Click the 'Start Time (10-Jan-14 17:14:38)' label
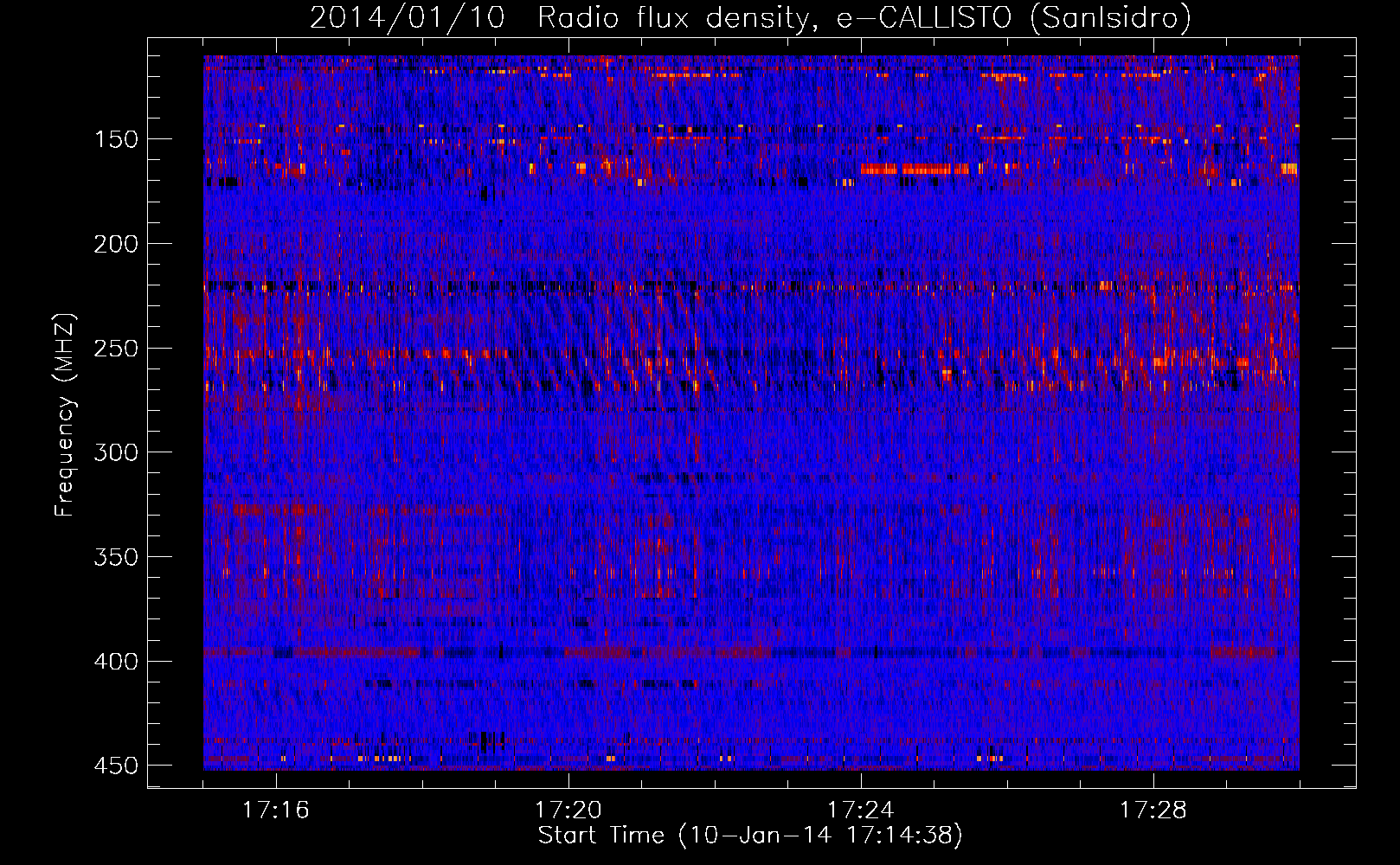Viewport: 1400px width, 865px height. pyautogui.click(x=750, y=836)
